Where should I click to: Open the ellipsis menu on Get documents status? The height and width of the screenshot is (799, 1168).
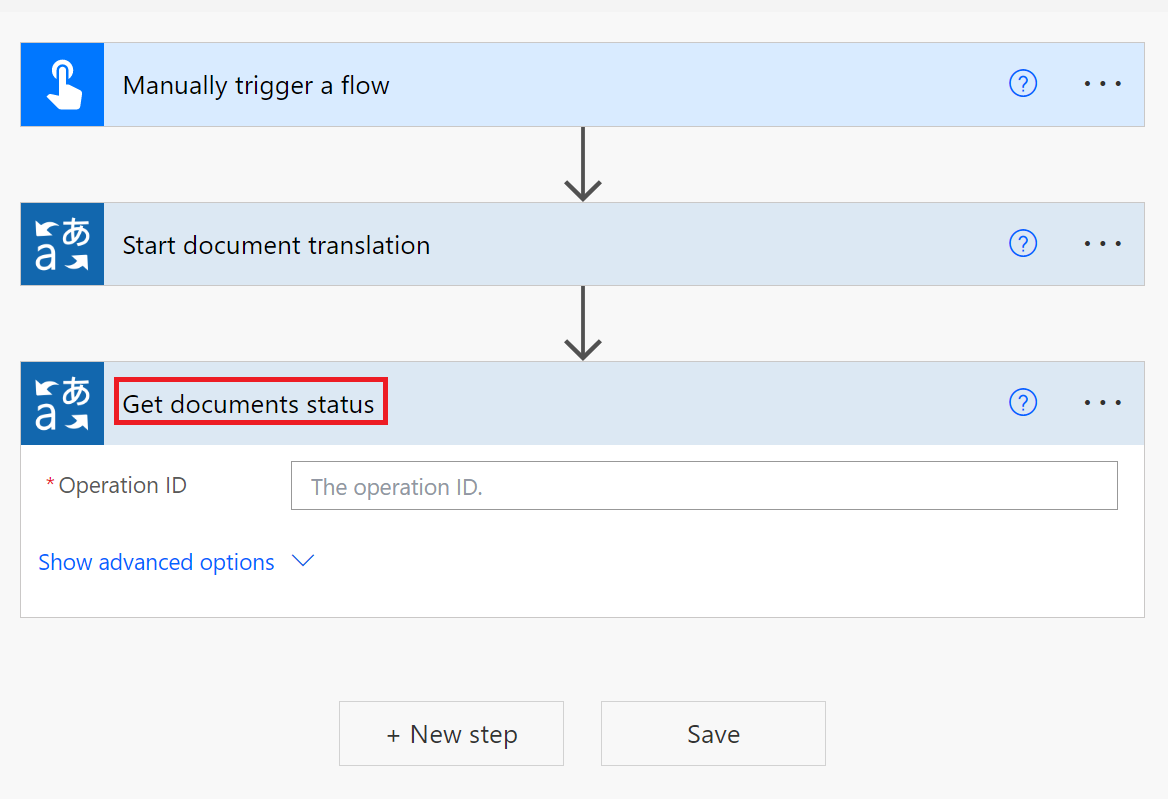tap(1101, 403)
